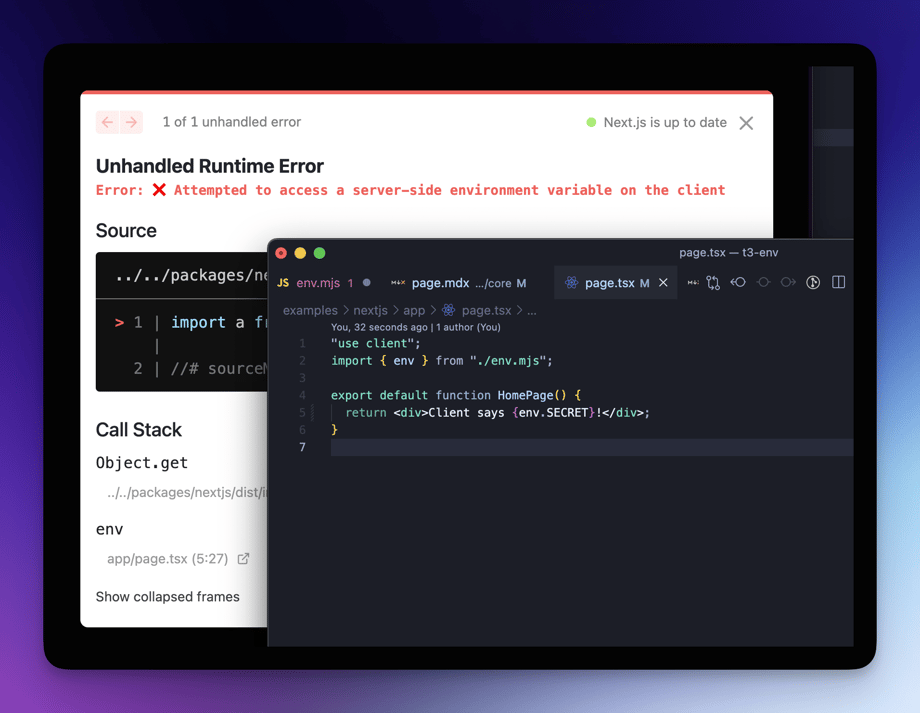Click the 'examples' breadcrumb segment
The width and height of the screenshot is (920, 713).
tap(309, 311)
